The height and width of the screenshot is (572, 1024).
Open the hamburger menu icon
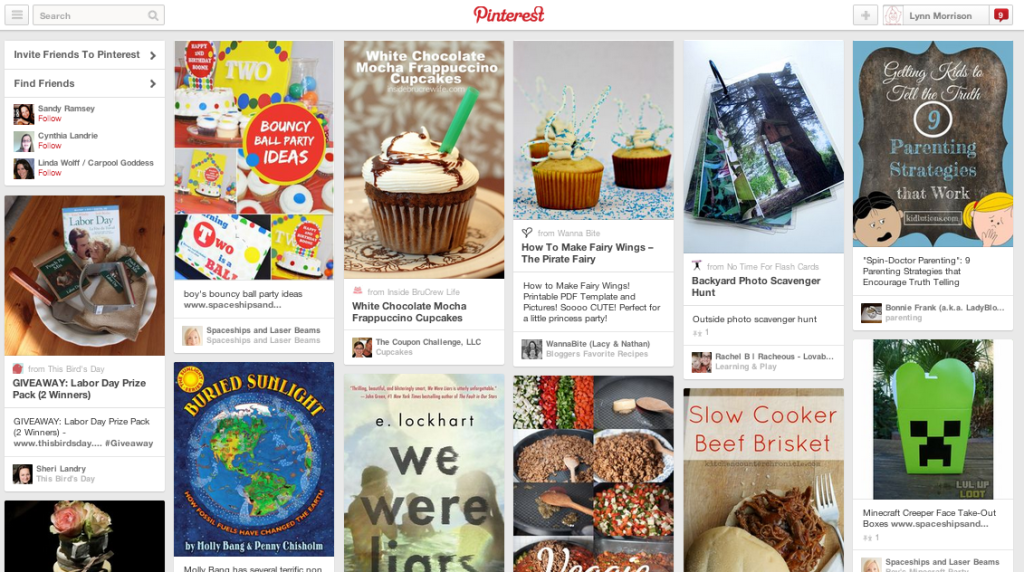[x=17, y=15]
